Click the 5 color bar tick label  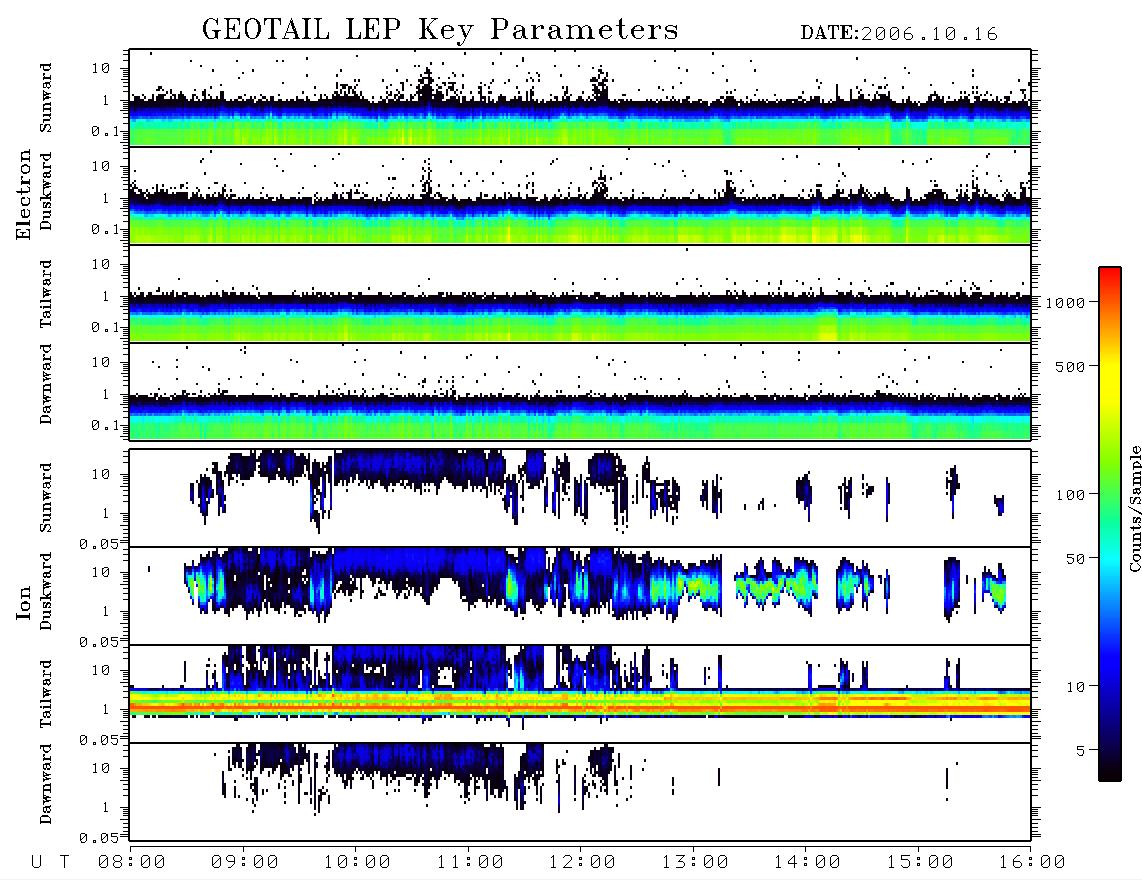tap(1080, 751)
